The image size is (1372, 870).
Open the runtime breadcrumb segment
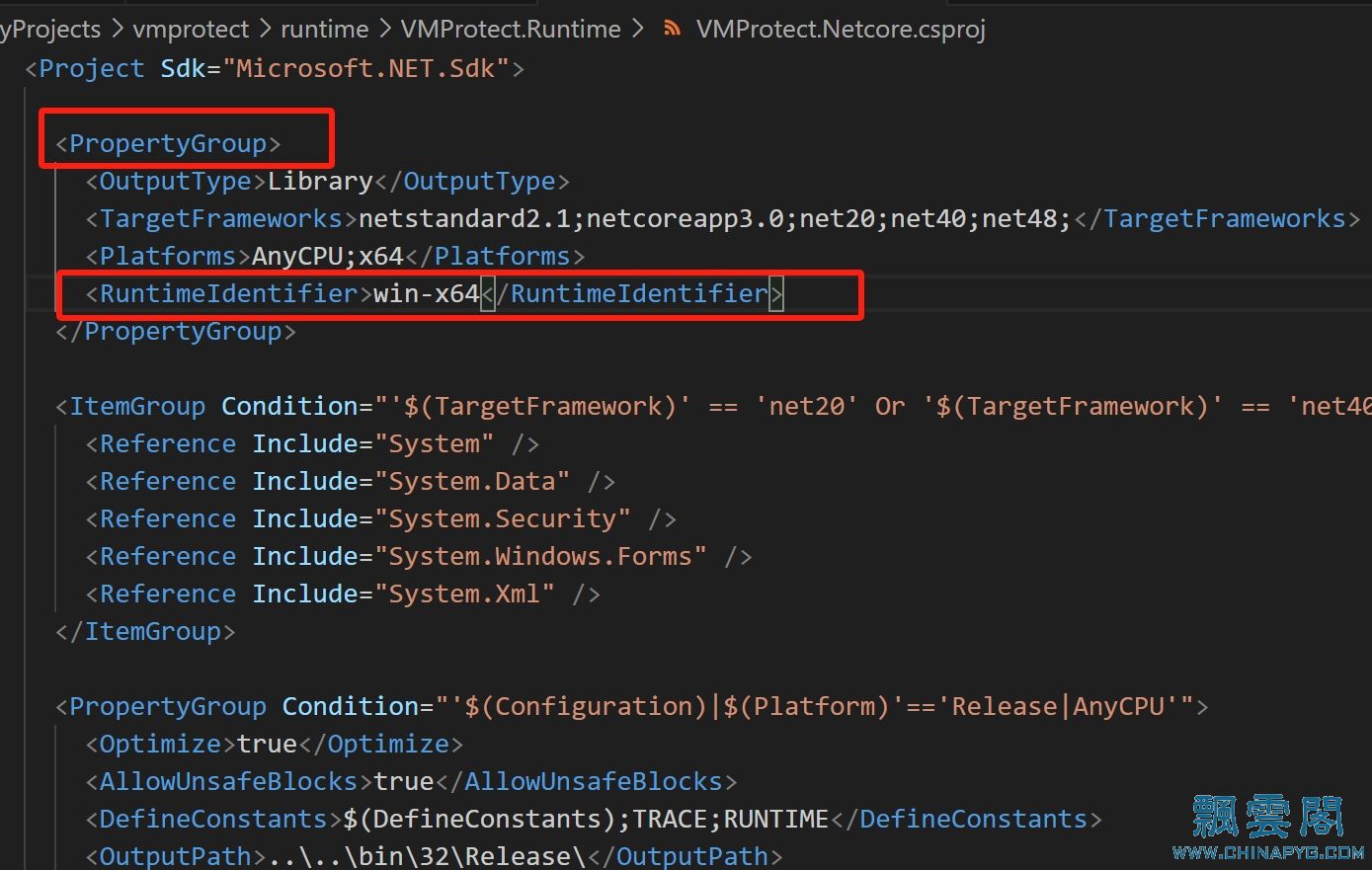[x=325, y=30]
